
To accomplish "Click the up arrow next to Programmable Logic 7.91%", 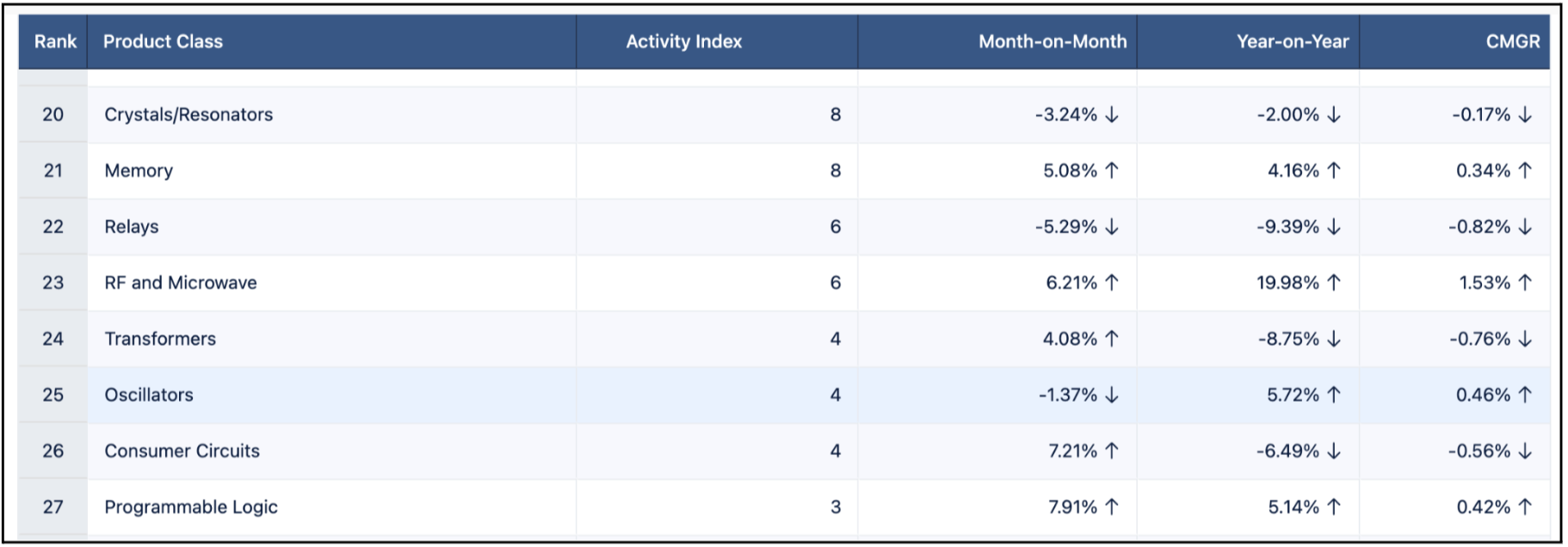I will pos(1112,507).
